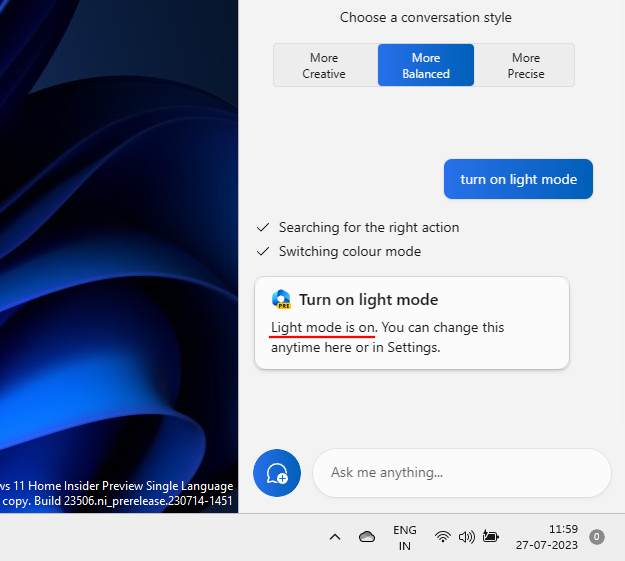Click the 'Light mode is on' response text

coord(322,328)
